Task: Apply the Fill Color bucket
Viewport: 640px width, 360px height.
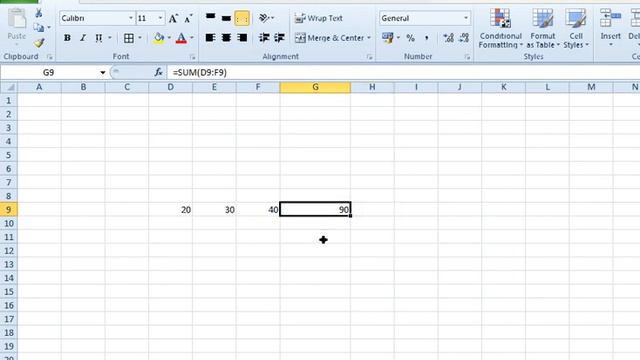Action: [x=159, y=38]
